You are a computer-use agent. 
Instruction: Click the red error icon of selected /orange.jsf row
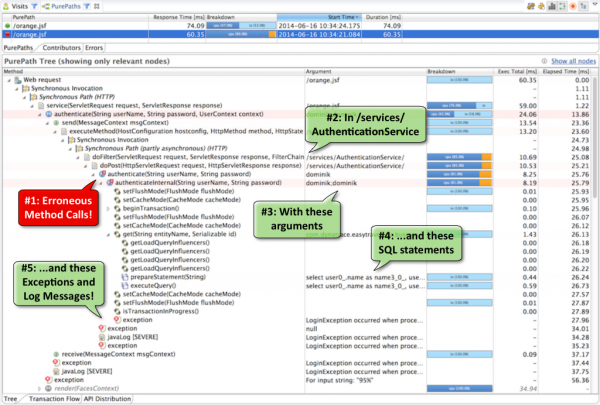(7, 34)
